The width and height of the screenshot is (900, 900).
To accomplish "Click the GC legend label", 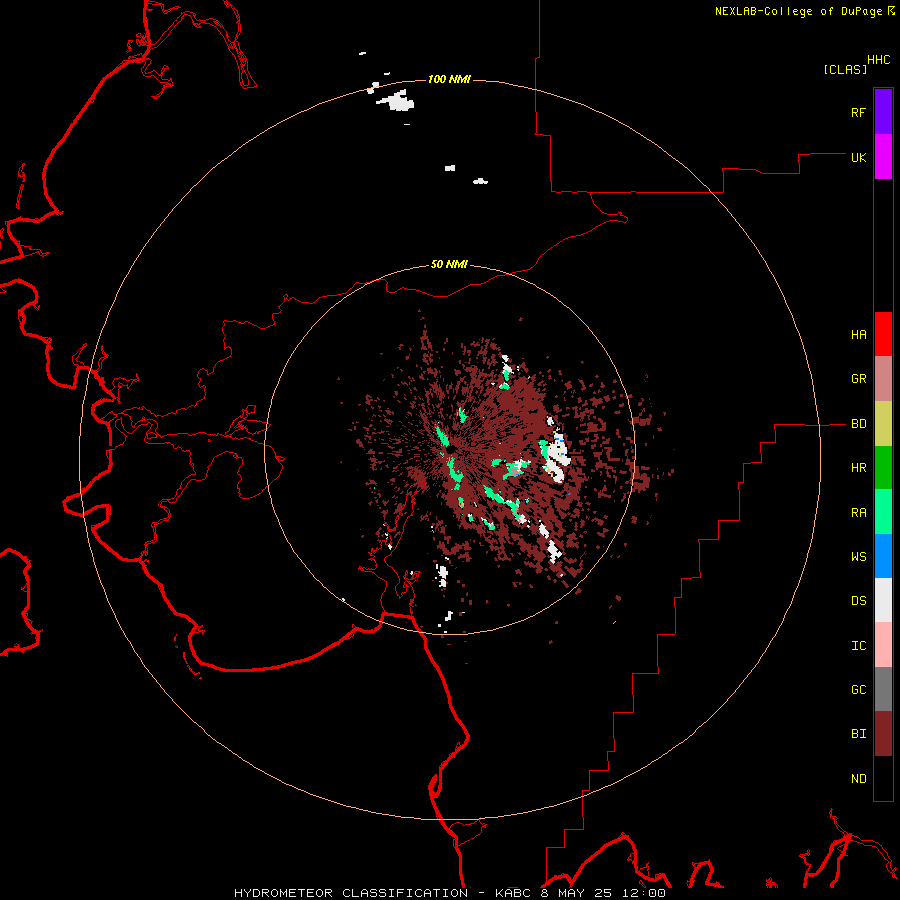I will tap(858, 690).
